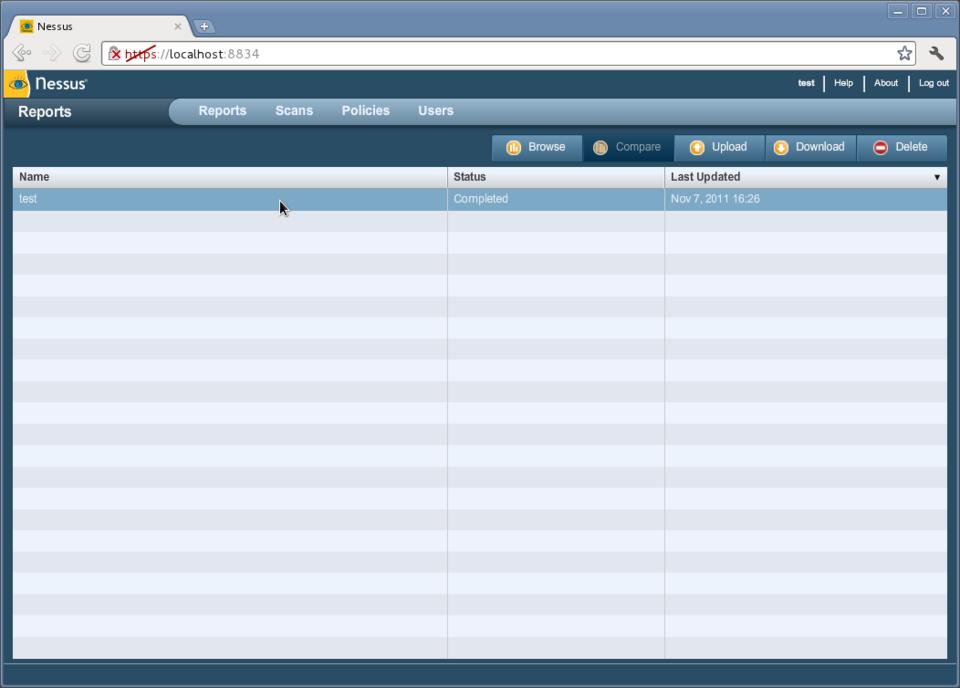The image size is (960, 688).
Task: Sort reports by Status column header
Action: pos(470,177)
